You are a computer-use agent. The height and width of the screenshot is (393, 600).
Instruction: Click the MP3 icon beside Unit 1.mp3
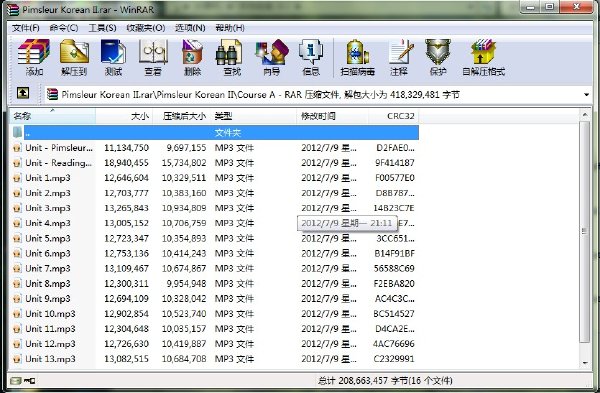click(x=17, y=178)
